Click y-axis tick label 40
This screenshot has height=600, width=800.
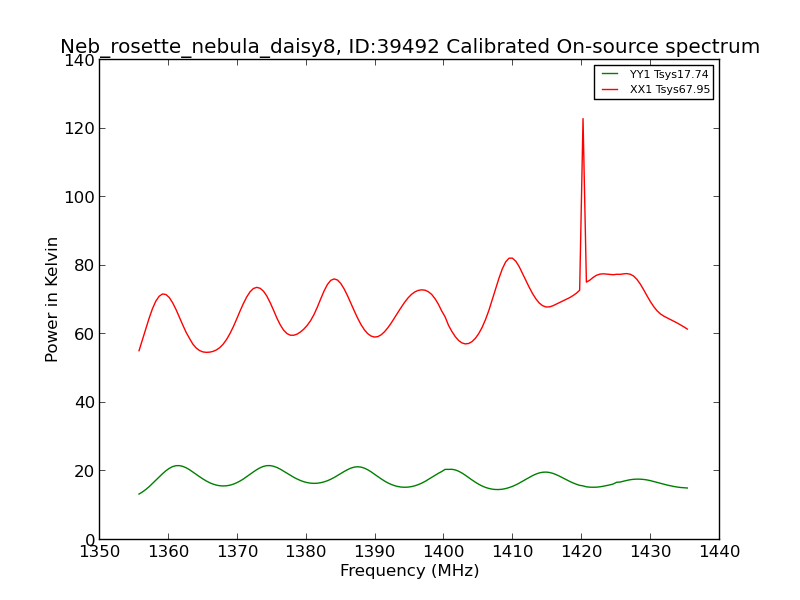(x=85, y=403)
